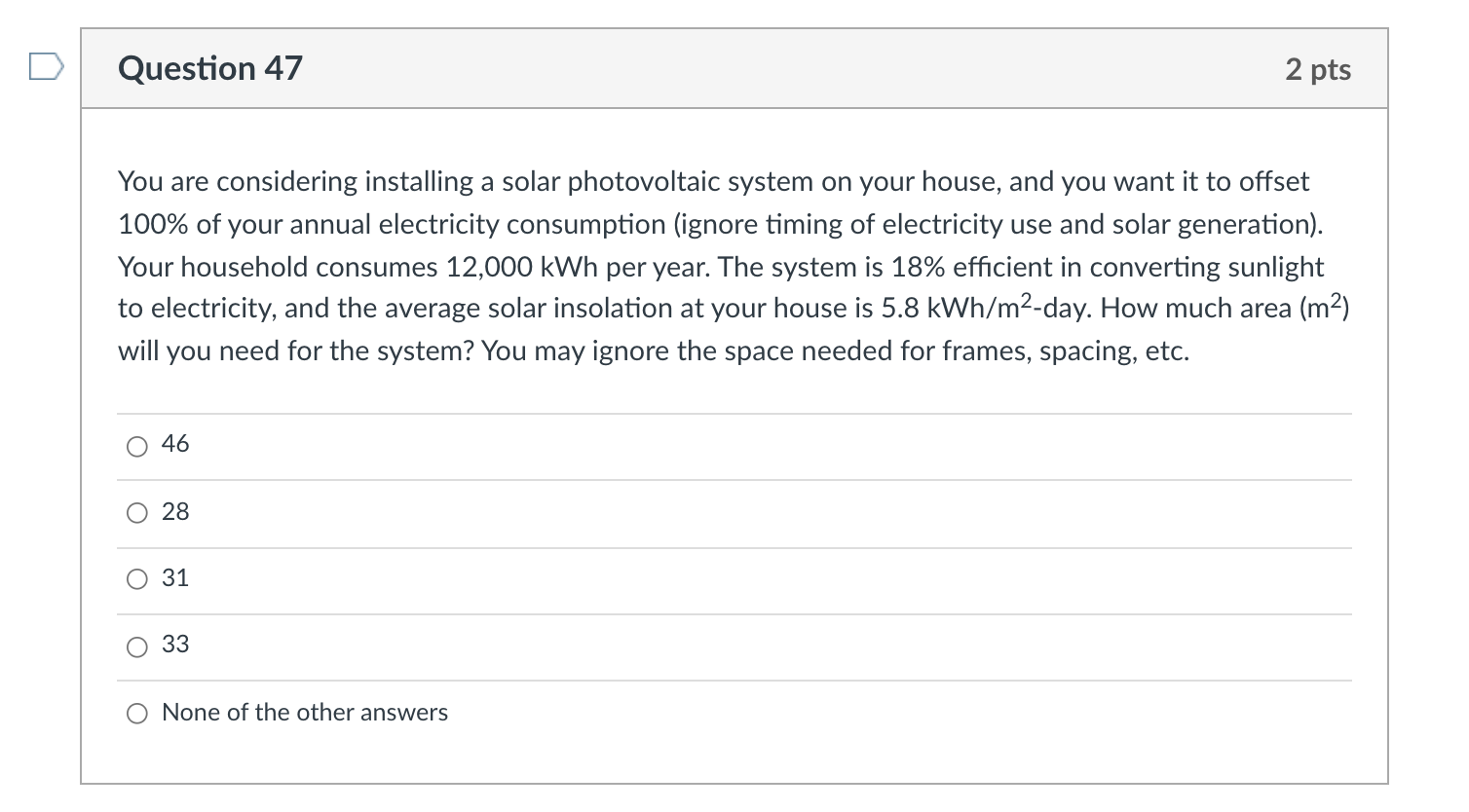This screenshot has width=1469, height=812.
Task: Flag Question 47 with the bookmark icon
Action: point(46,67)
